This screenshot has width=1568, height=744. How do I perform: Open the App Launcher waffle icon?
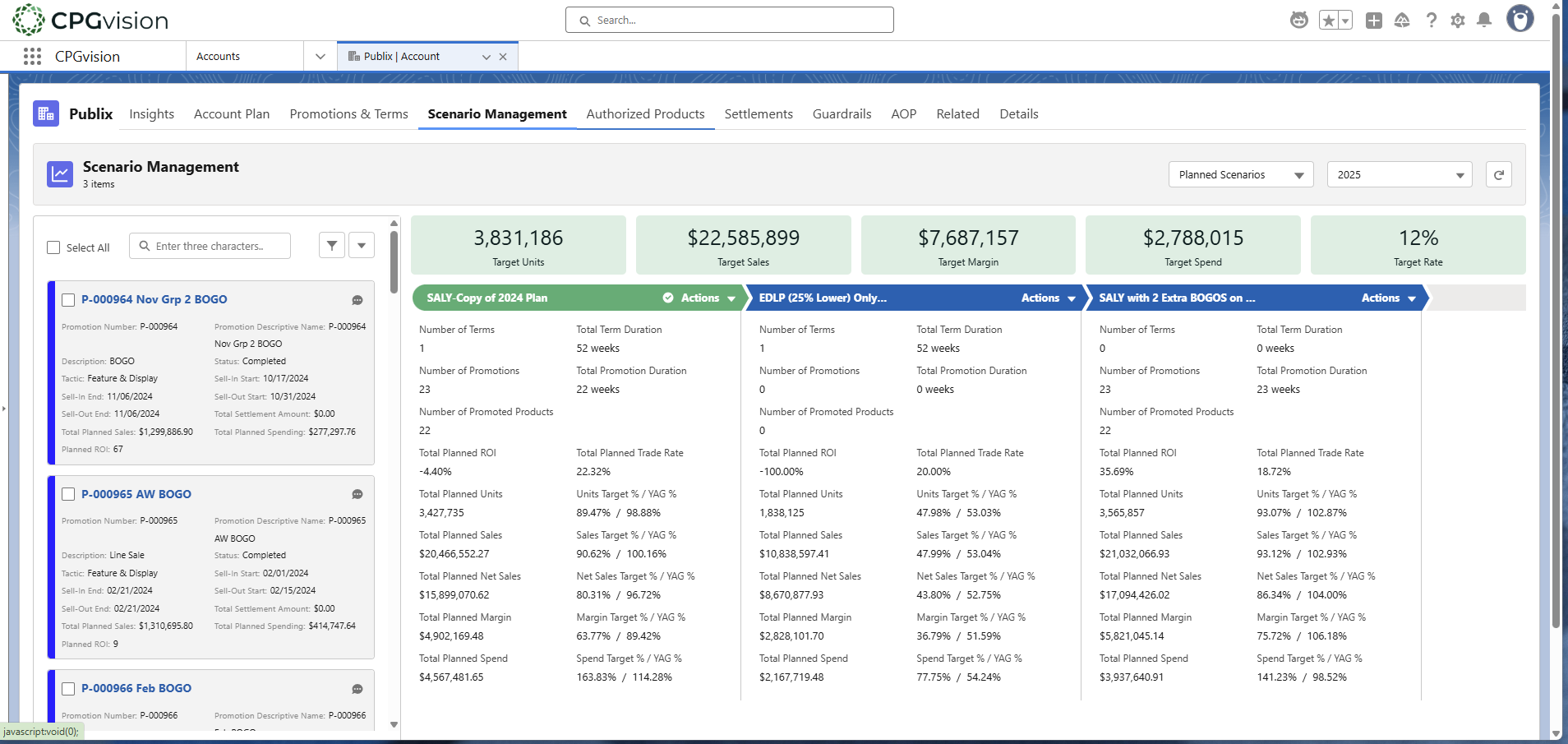[x=32, y=56]
